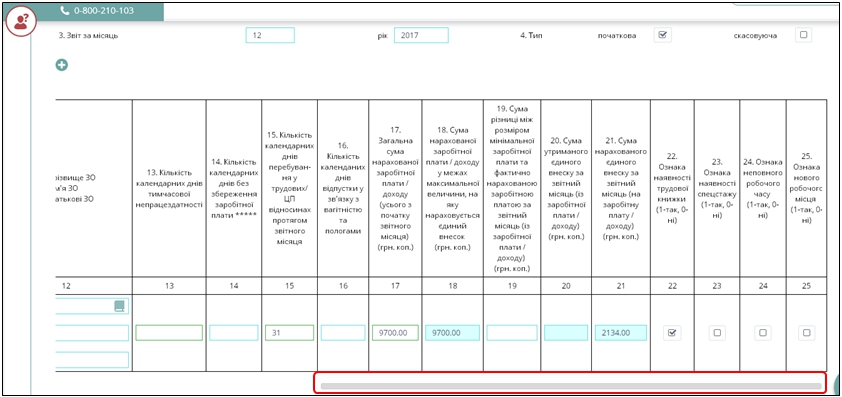Click the empty column 13 input field
Viewport: 842px width, 397px height.
click(169, 333)
